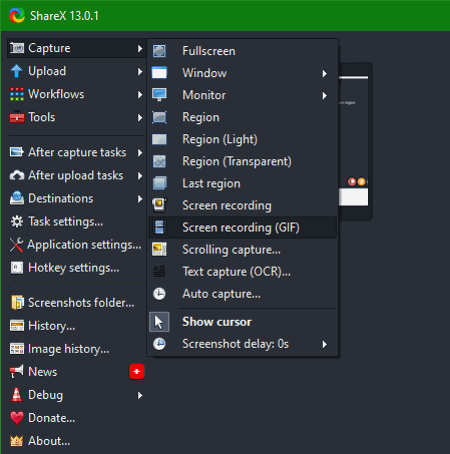Screen dimensions: 450x454
Task: Click the Upload blue arrow icon
Action: click(16, 71)
